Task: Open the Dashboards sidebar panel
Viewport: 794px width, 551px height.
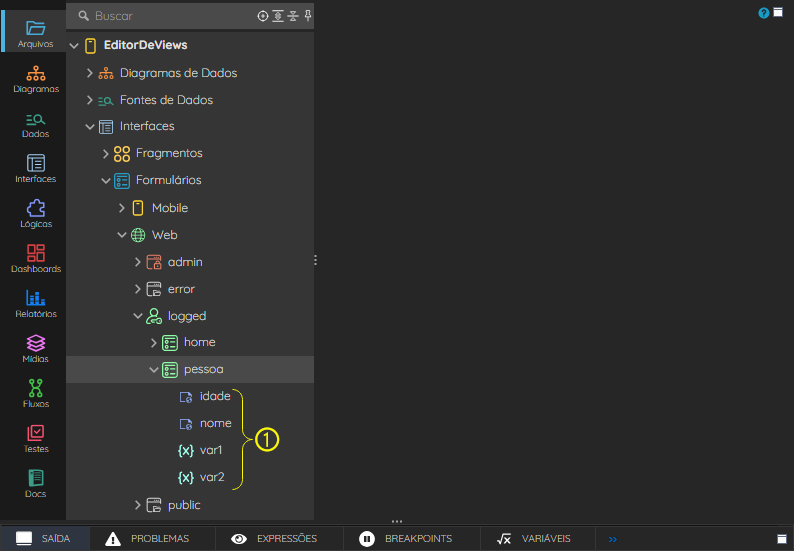Action: click(36, 259)
